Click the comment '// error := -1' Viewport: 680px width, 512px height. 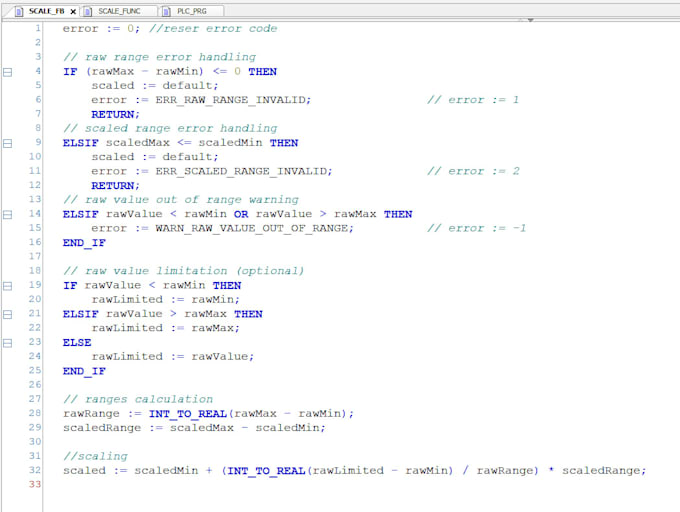click(x=476, y=228)
